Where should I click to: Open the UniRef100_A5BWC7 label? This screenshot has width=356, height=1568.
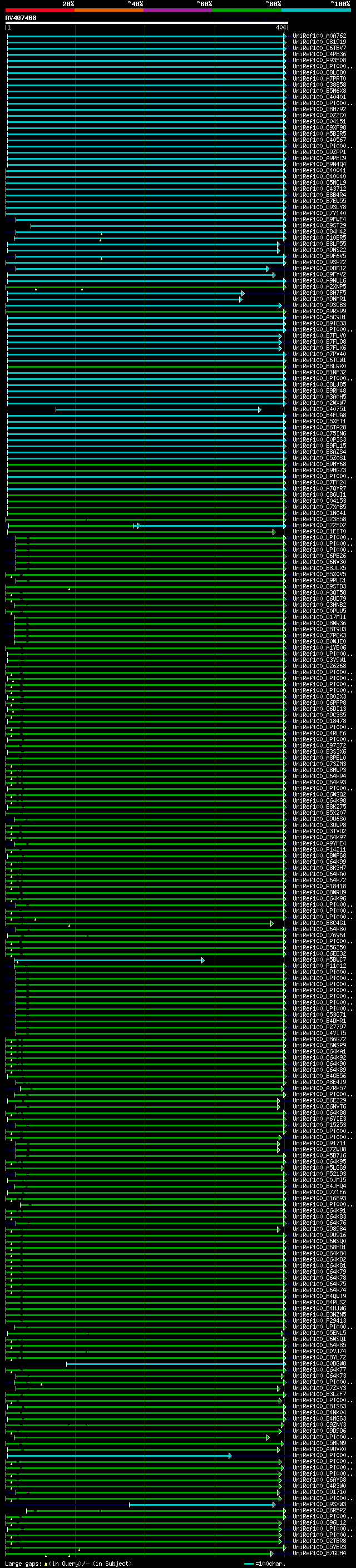(x=319, y=960)
